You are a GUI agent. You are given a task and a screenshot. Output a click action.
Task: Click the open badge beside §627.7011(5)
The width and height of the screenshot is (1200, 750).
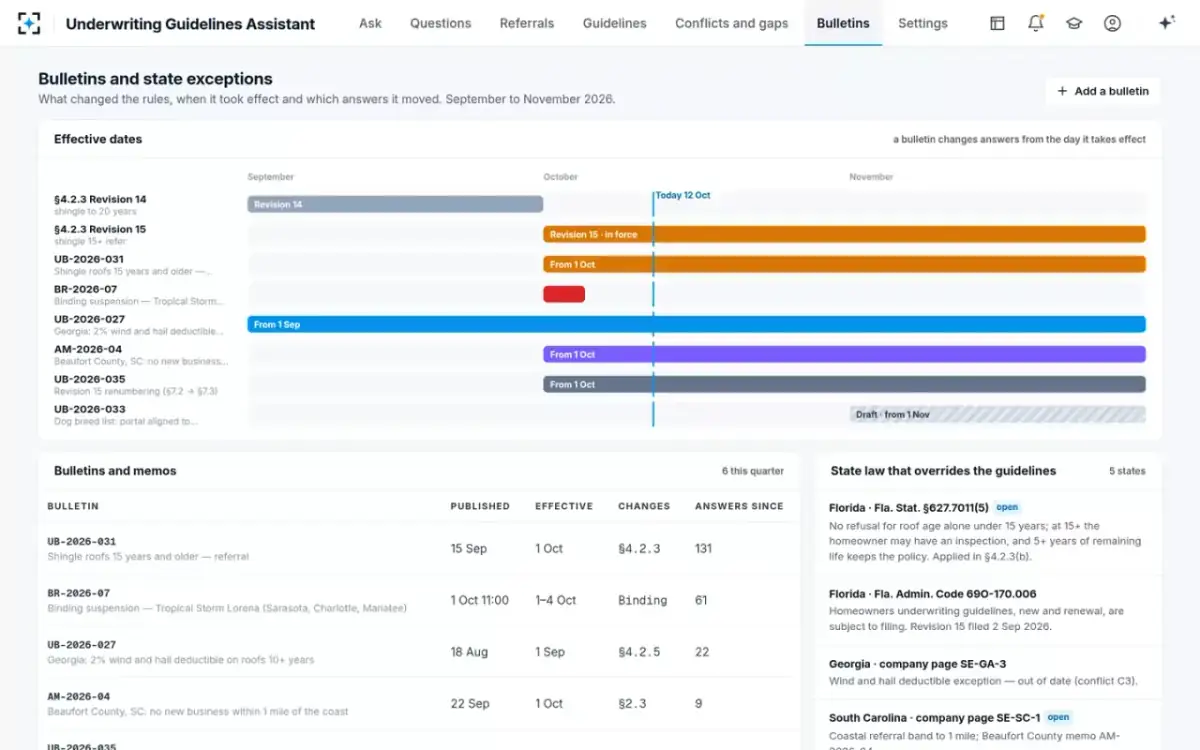pyautogui.click(x=1007, y=507)
